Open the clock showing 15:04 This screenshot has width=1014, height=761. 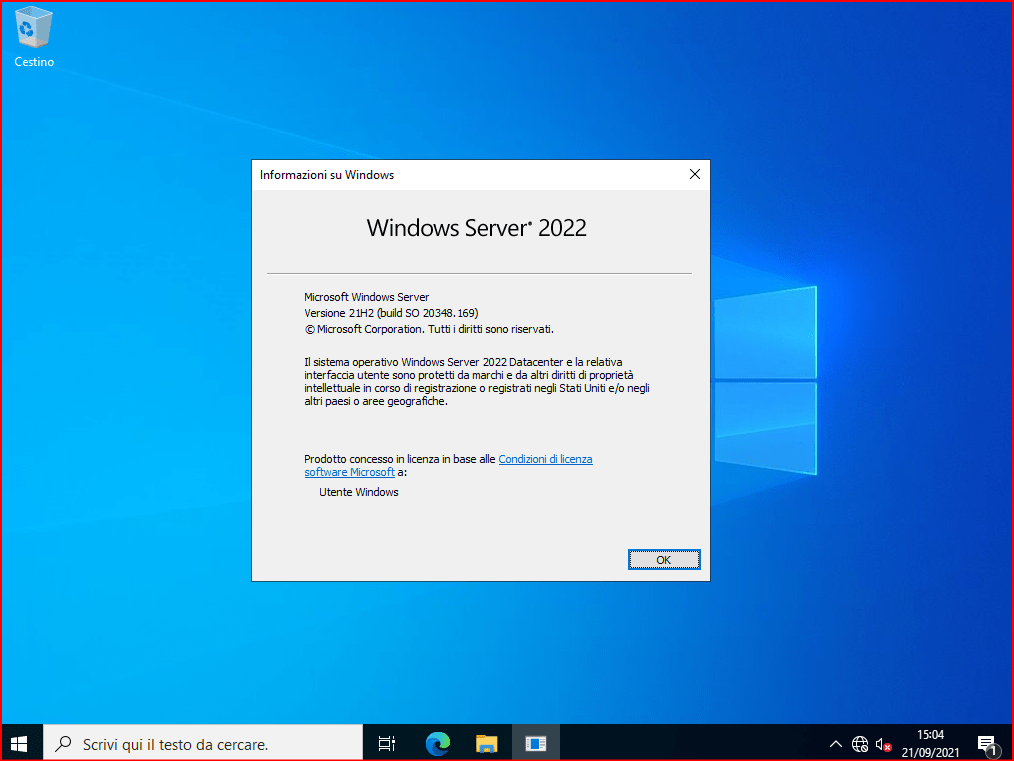(x=930, y=743)
